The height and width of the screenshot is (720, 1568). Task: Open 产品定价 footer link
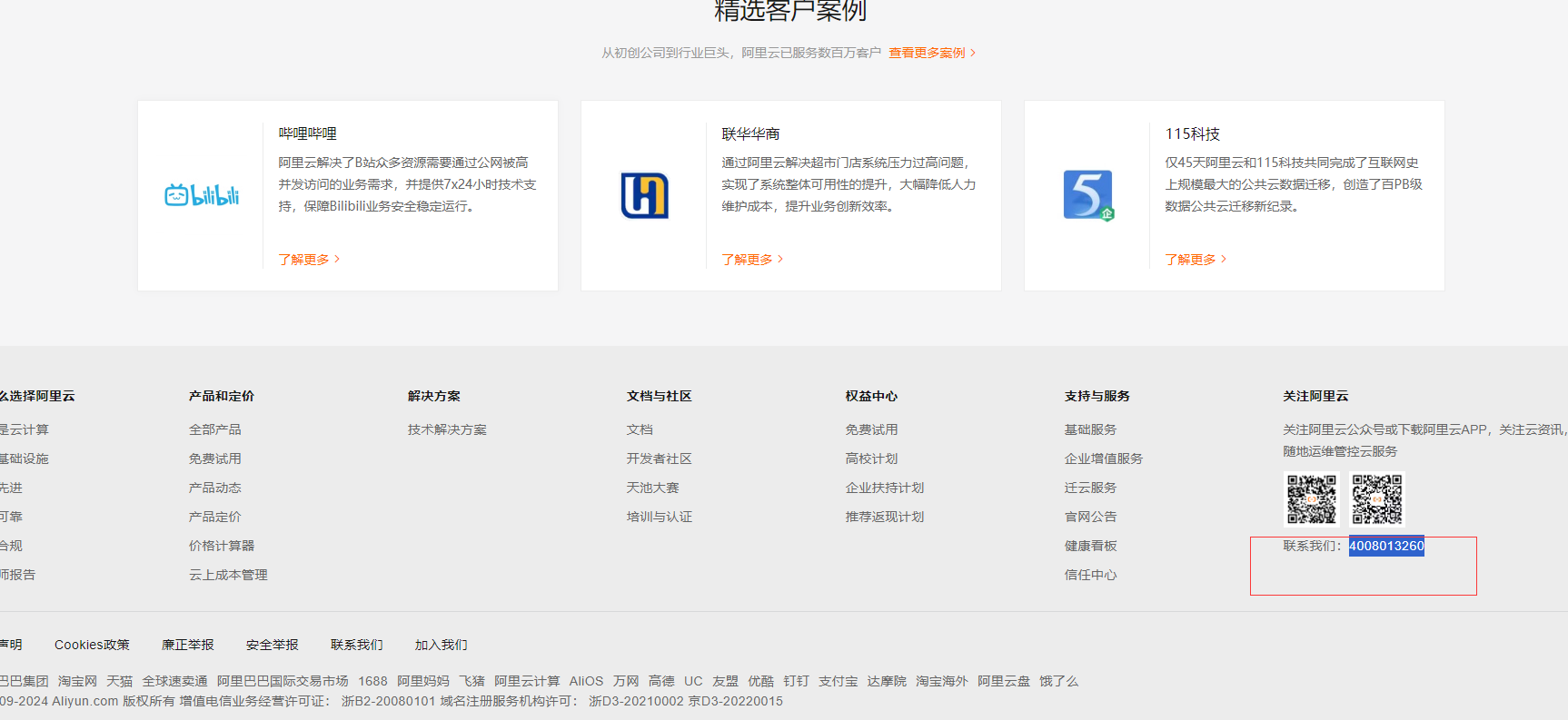click(215, 517)
